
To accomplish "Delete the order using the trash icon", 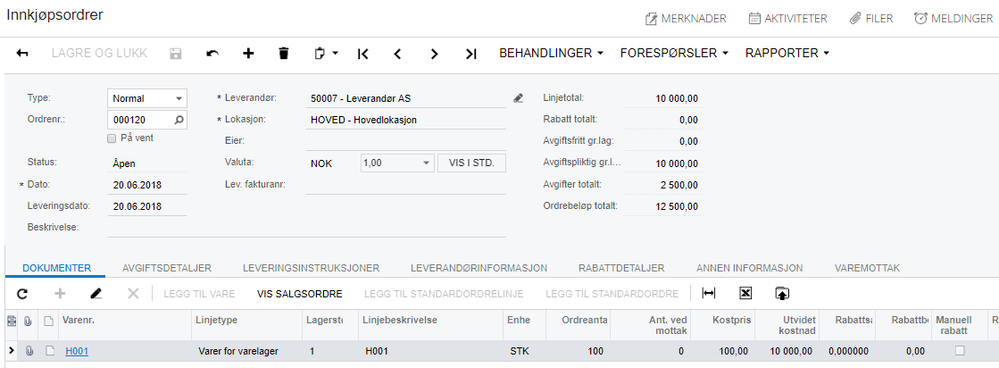I will [x=284, y=54].
